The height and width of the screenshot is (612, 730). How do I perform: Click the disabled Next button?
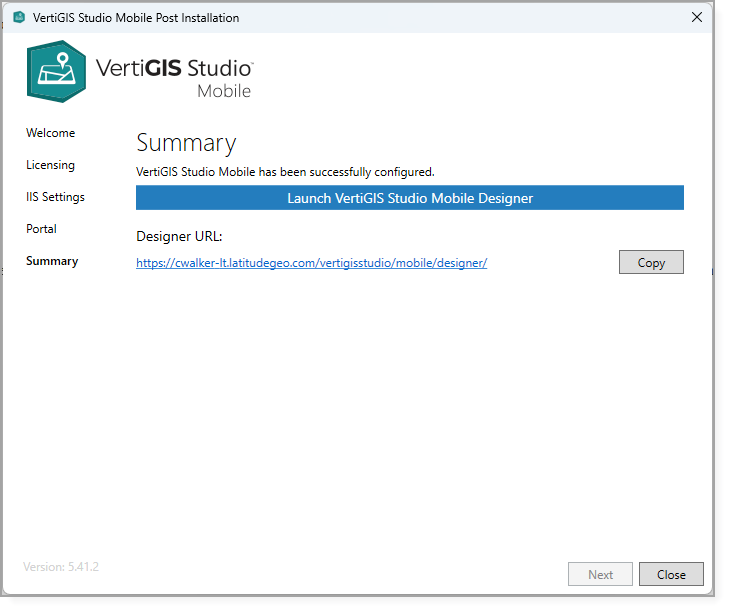click(600, 574)
